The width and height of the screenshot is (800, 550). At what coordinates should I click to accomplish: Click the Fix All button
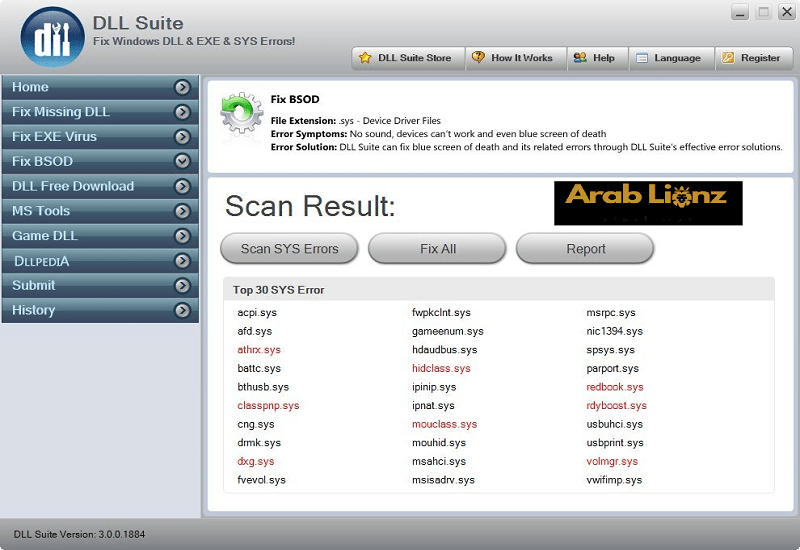[x=437, y=249]
